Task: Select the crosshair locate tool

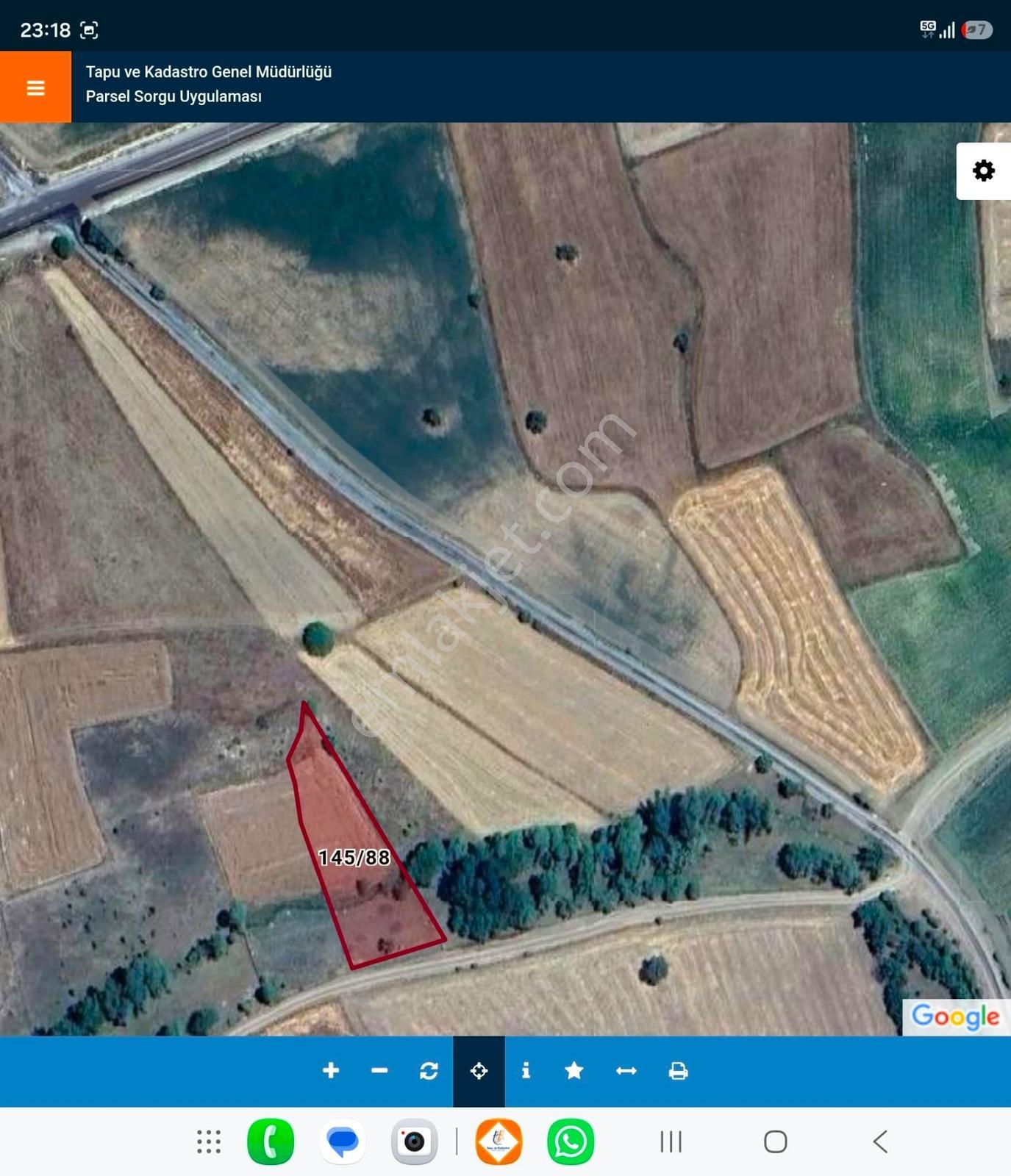Action: 479,1071
